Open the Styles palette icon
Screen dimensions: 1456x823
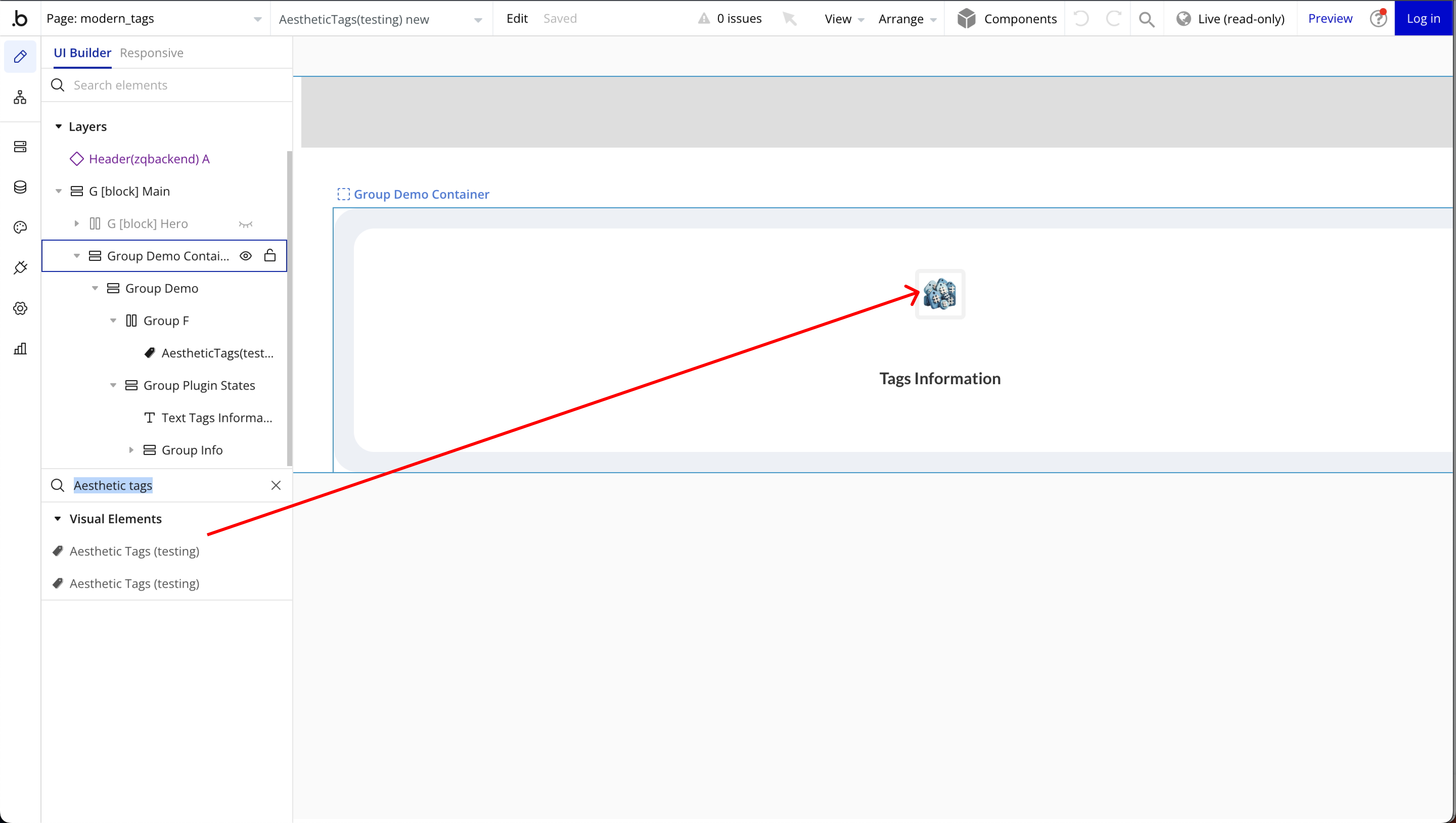(x=20, y=227)
